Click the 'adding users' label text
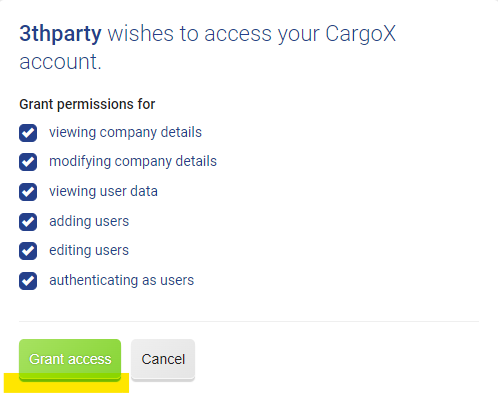This screenshot has height=398, width=498. click(89, 221)
